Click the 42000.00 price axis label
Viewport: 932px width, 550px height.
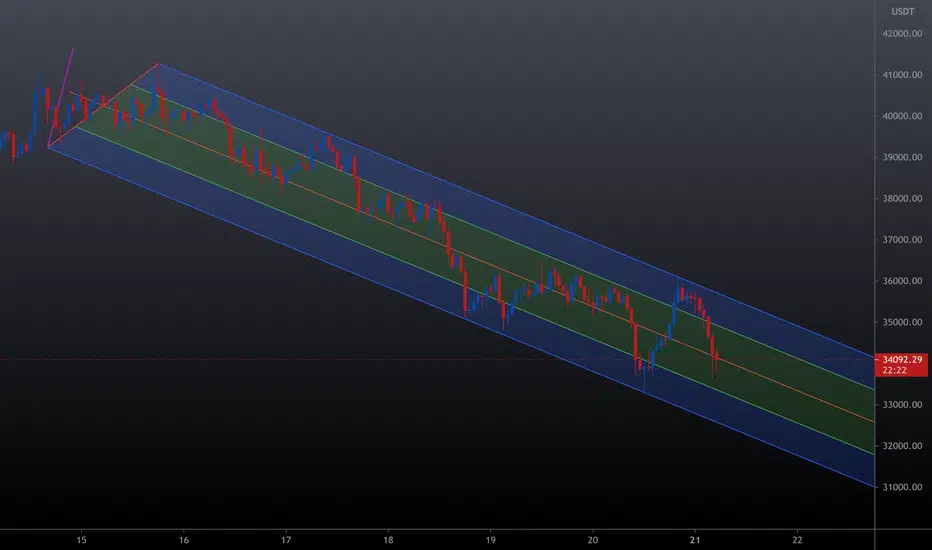click(x=902, y=34)
